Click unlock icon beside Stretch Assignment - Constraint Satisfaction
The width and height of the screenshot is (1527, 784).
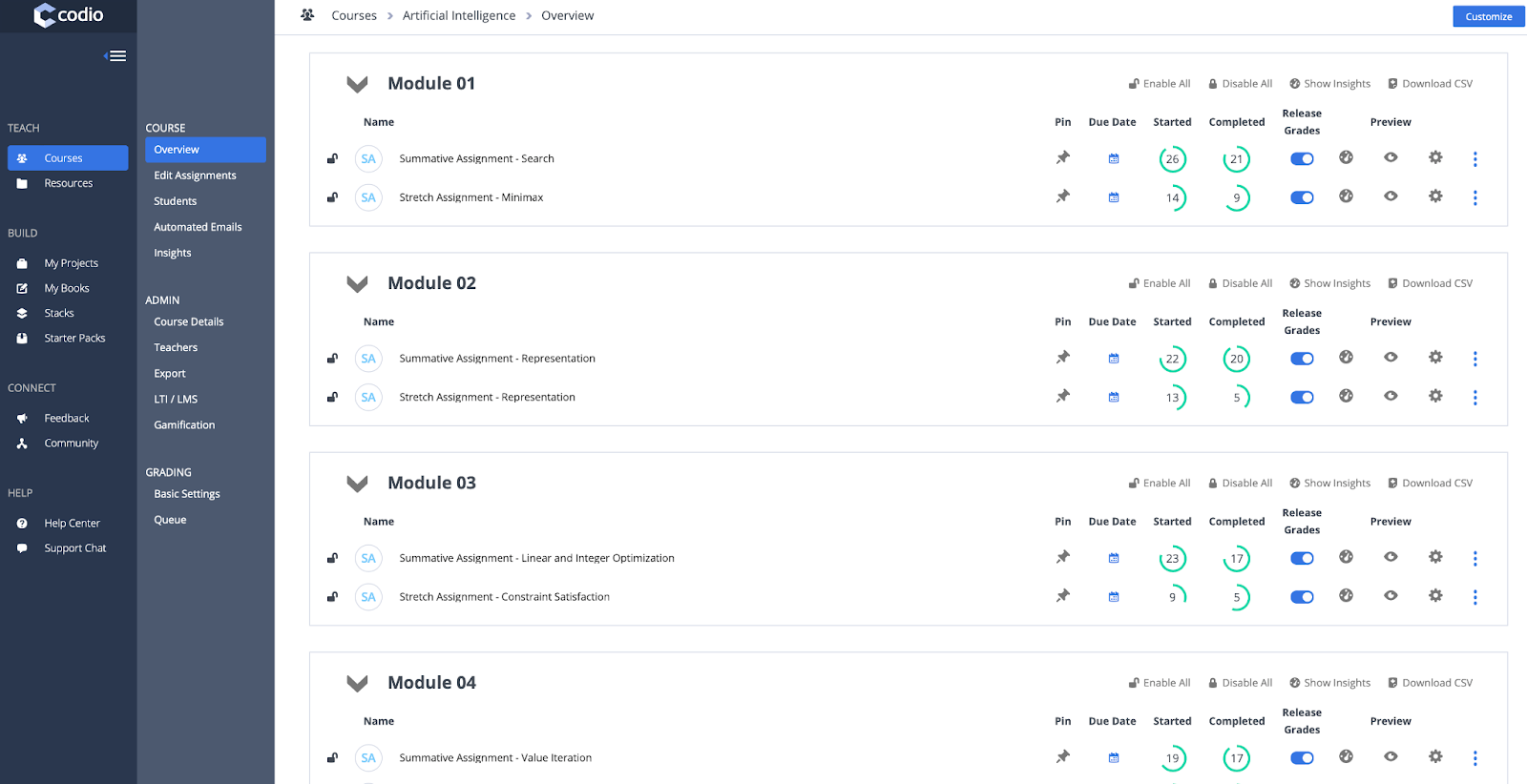pos(332,597)
